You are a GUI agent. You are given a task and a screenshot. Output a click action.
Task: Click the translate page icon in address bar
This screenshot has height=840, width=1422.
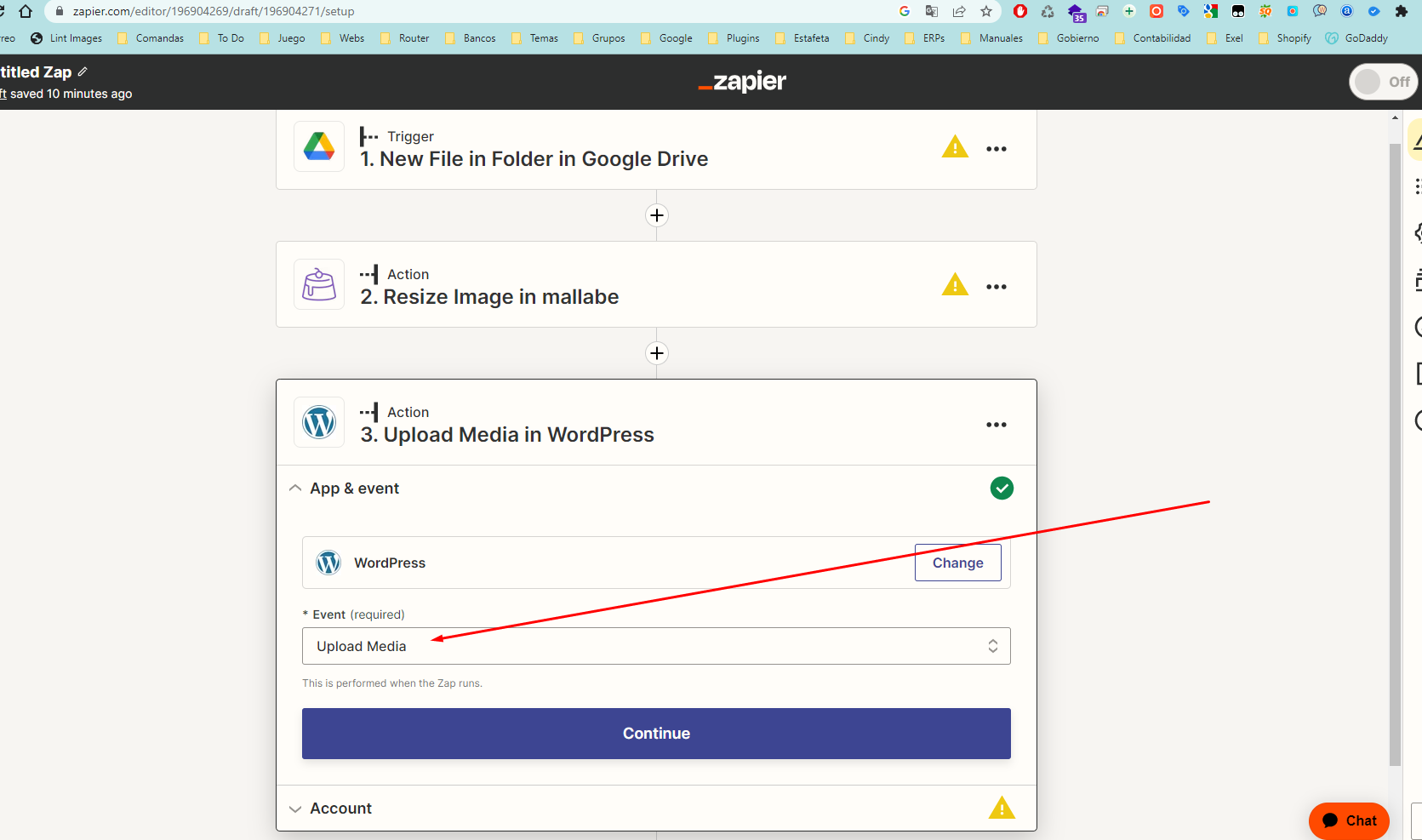click(x=932, y=11)
